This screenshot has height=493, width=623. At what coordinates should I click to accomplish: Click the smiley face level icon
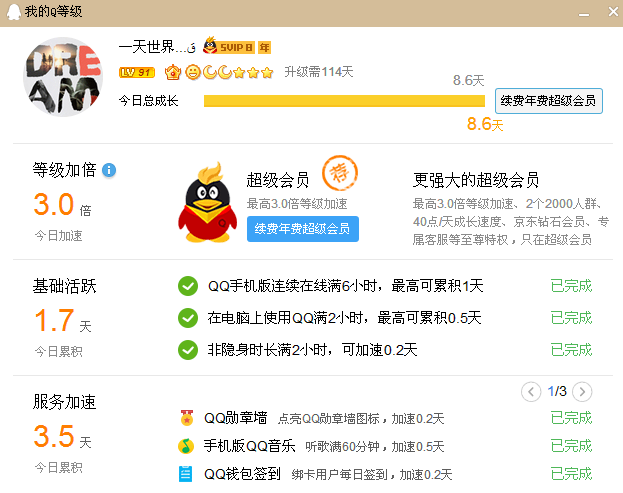(193, 72)
